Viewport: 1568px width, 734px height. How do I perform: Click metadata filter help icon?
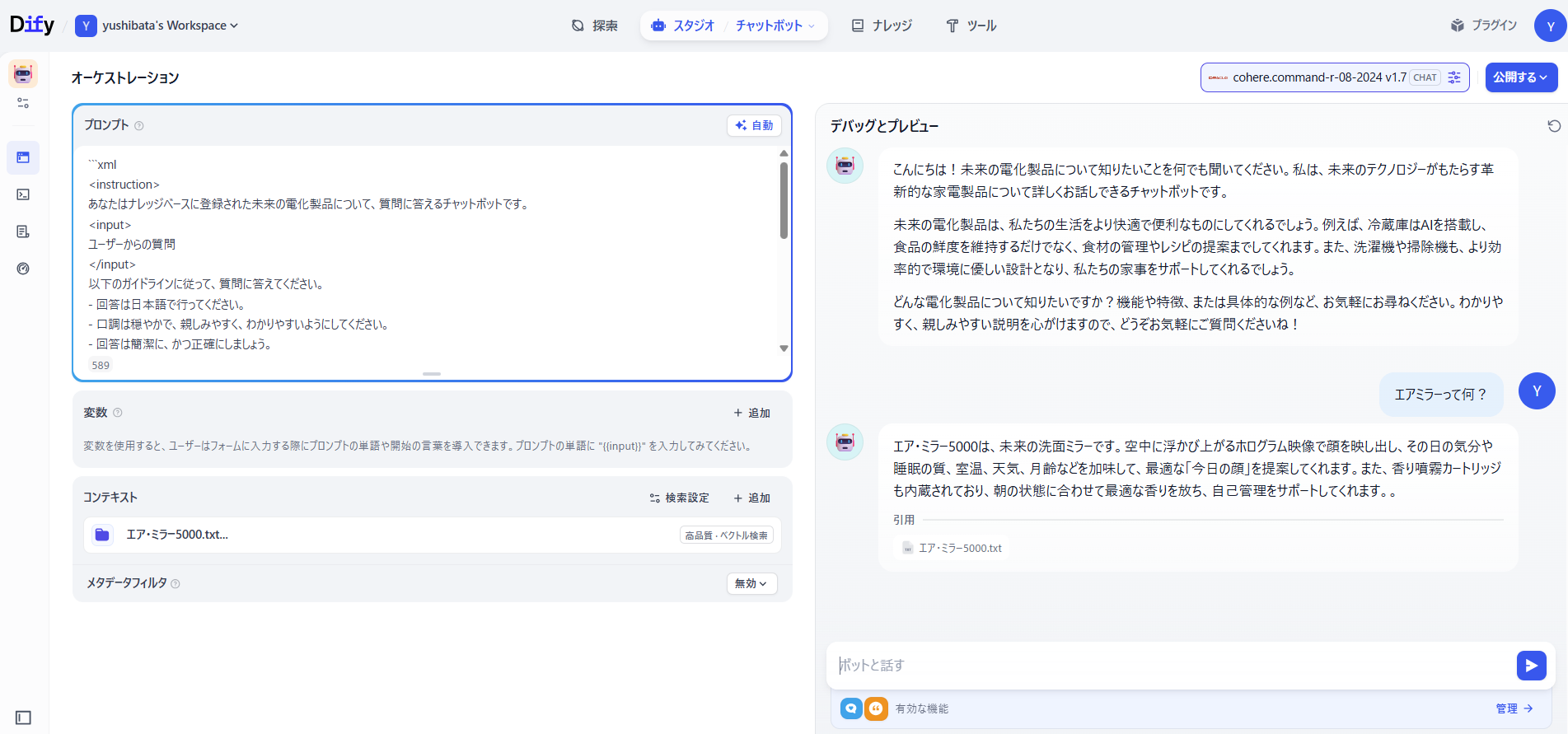(x=176, y=584)
